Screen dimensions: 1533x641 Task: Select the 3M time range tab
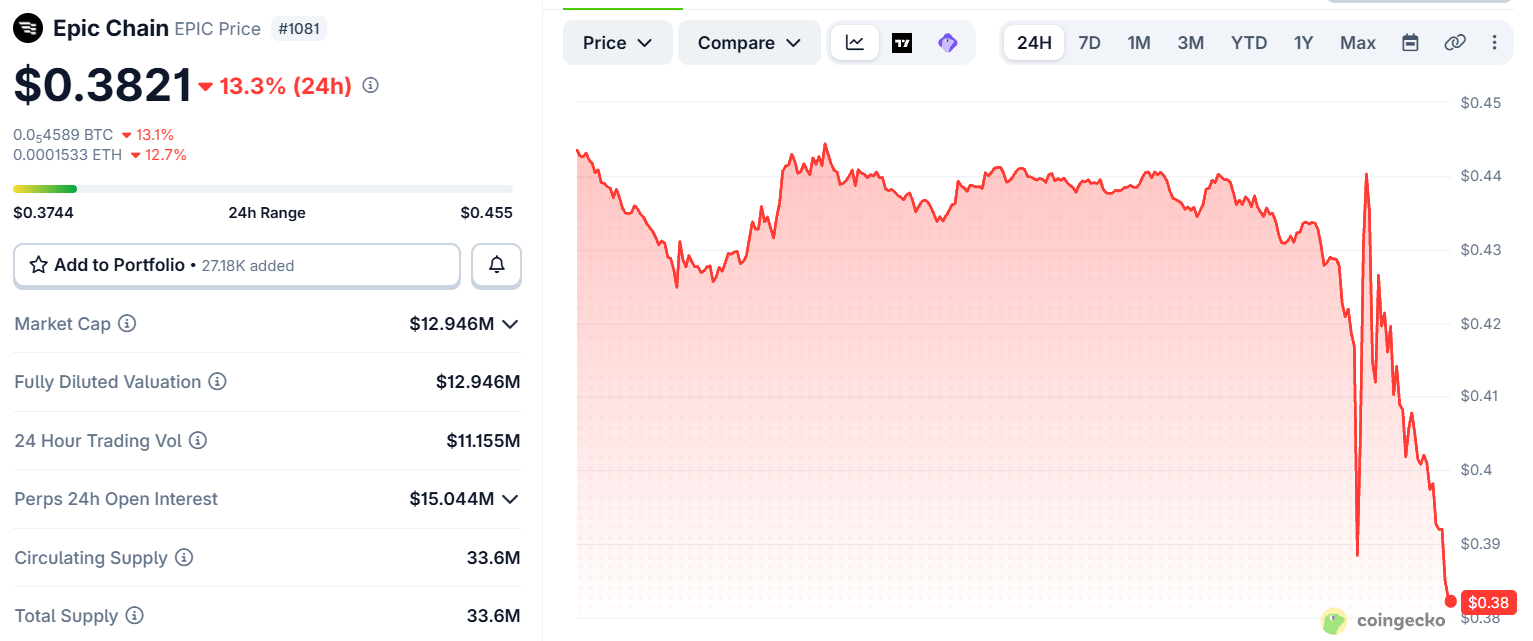(x=1190, y=43)
